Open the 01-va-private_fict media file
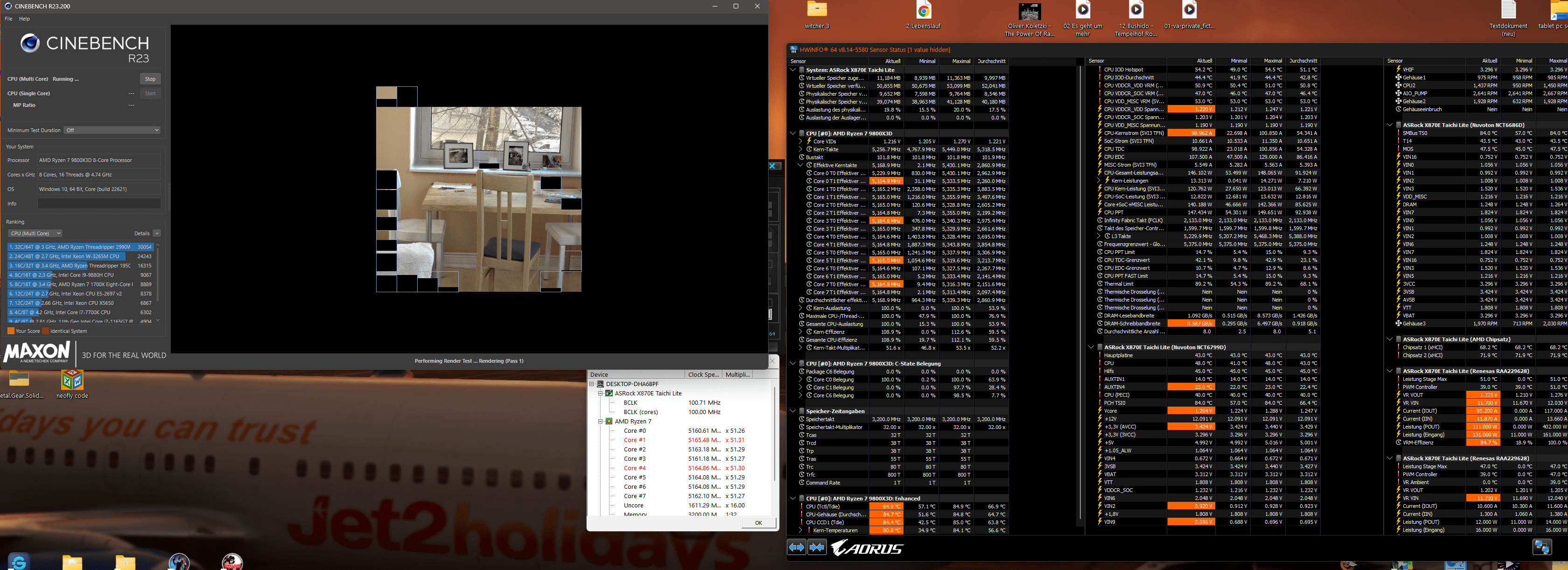Screen dimensions: 1568x570 click(x=1189, y=15)
